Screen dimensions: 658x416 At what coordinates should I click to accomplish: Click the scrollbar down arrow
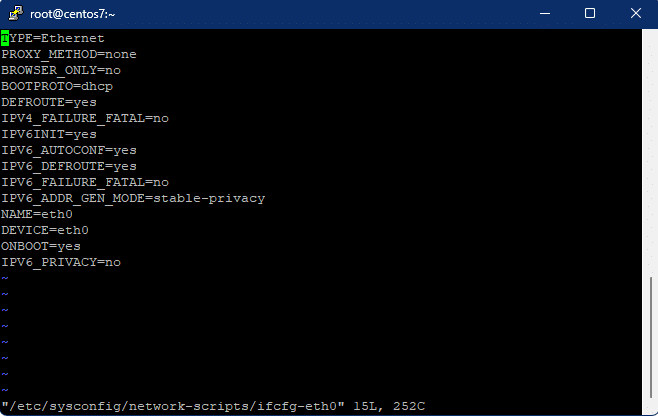(x=649, y=407)
